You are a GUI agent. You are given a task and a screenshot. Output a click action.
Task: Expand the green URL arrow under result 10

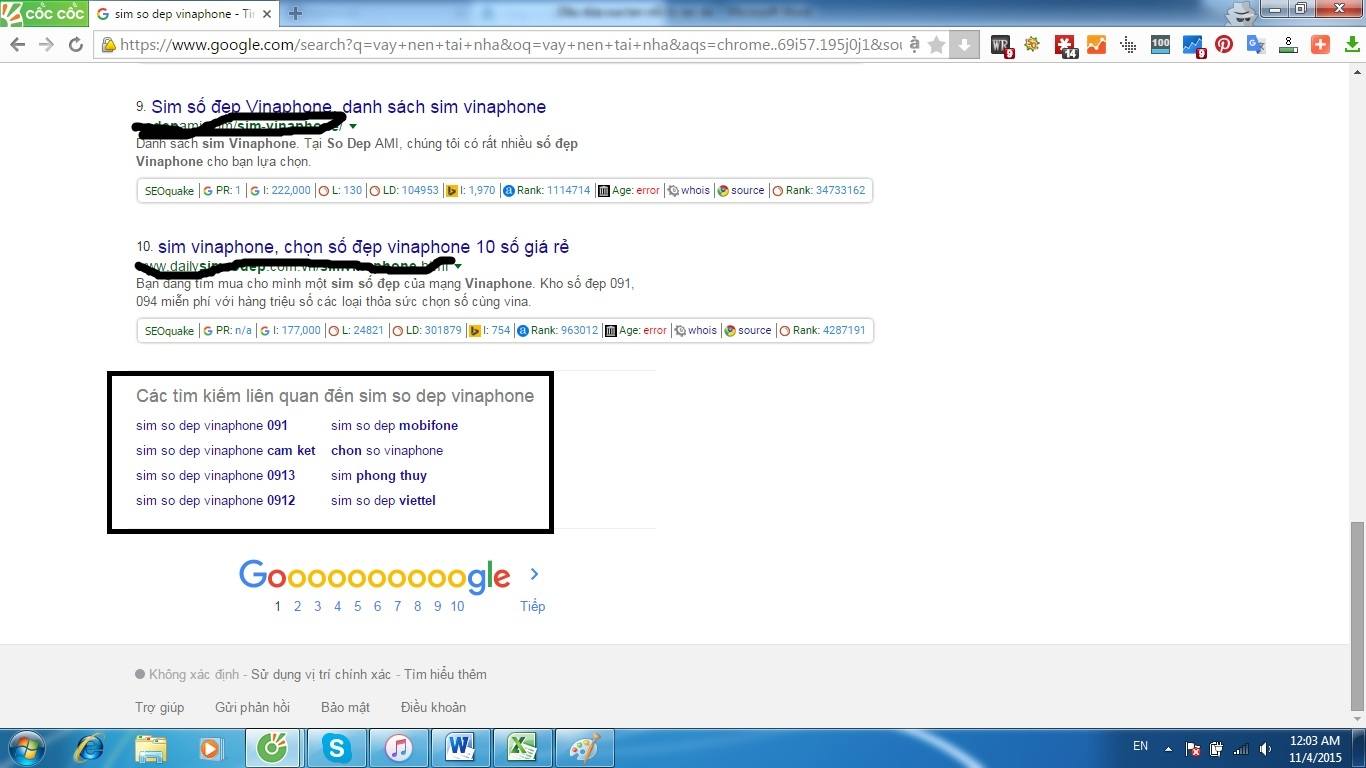(x=458, y=266)
